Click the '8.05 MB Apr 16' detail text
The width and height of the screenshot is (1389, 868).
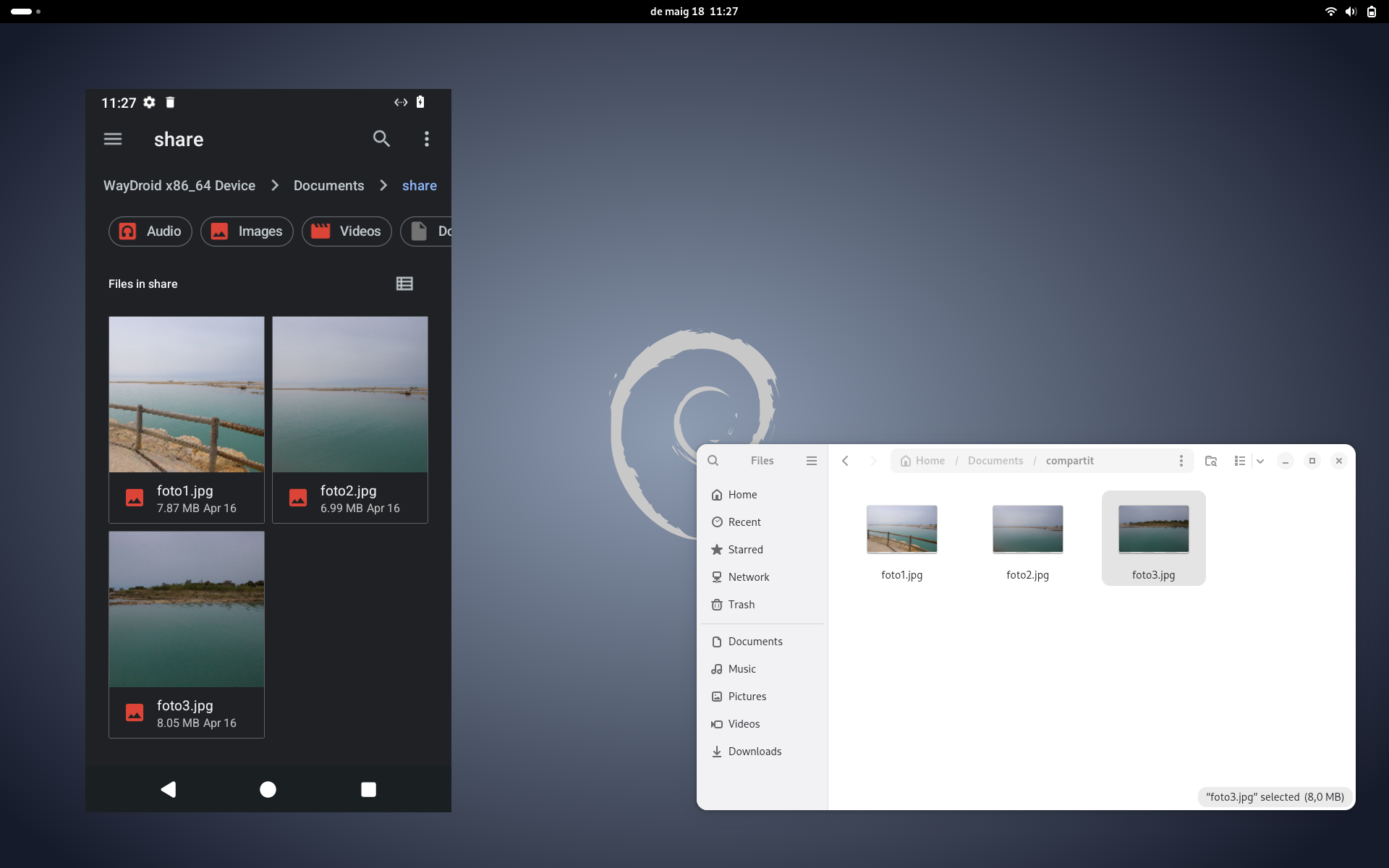(x=197, y=723)
